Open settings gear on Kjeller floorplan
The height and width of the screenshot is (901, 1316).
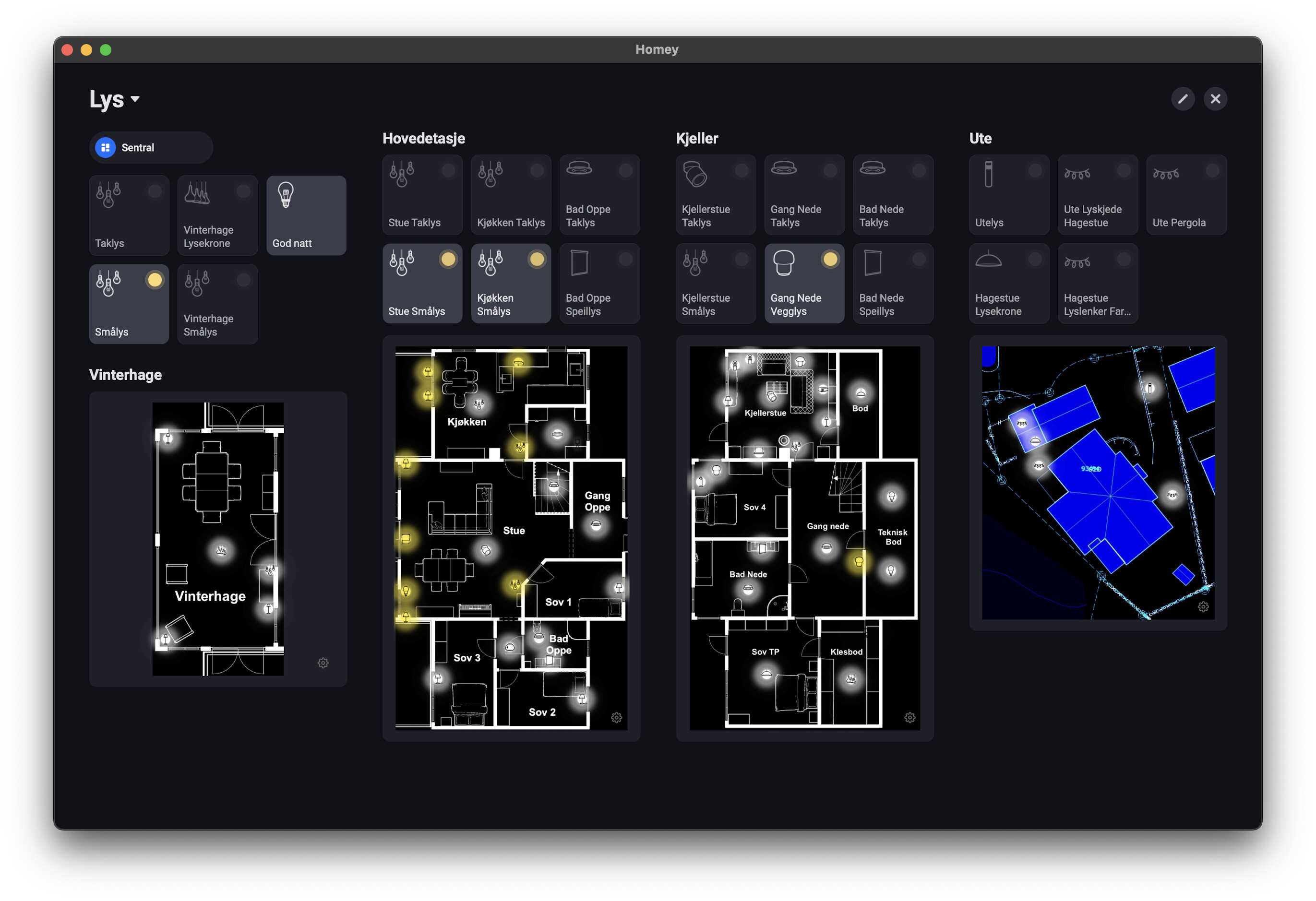click(x=909, y=718)
